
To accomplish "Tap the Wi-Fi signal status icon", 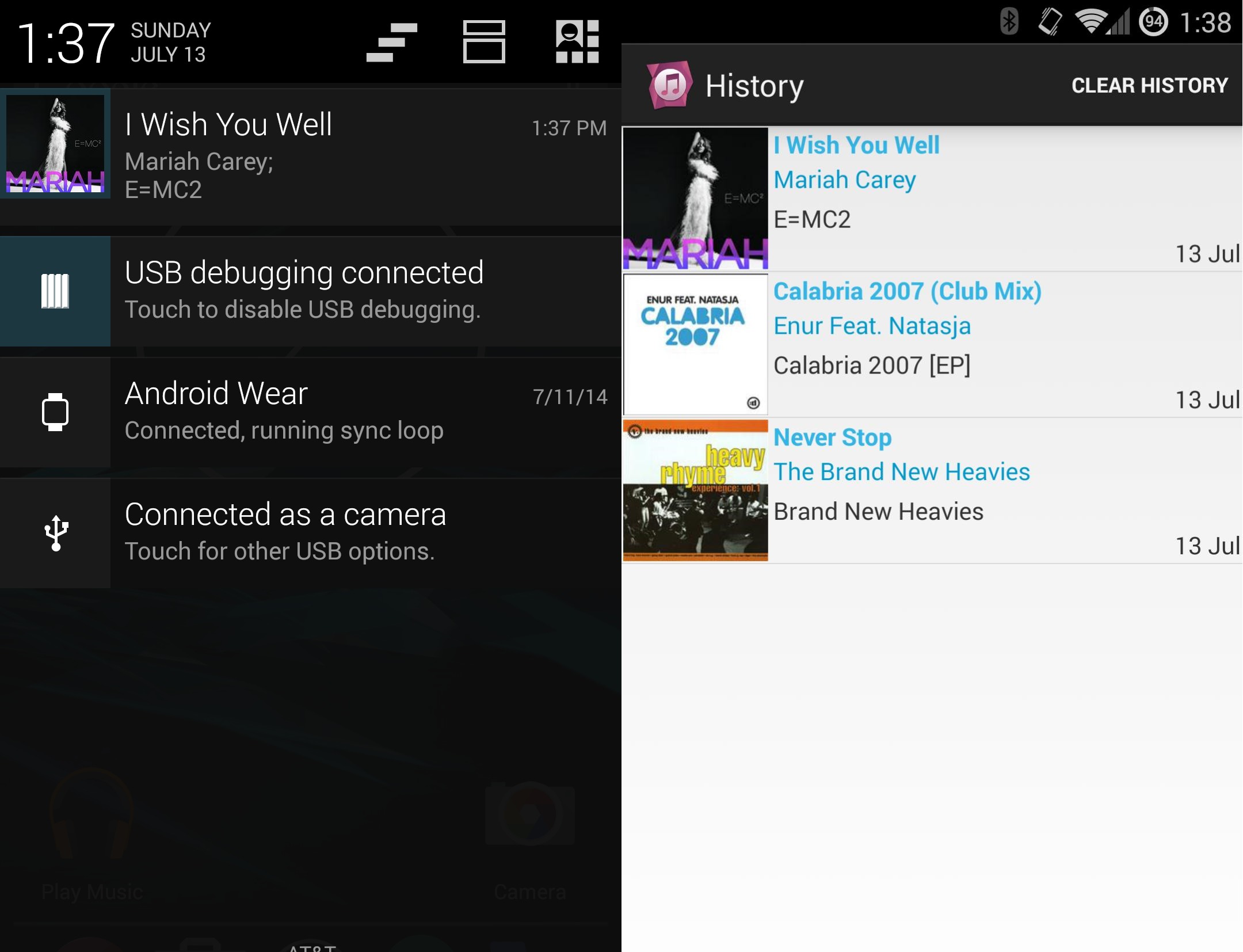I will tap(1091, 22).
